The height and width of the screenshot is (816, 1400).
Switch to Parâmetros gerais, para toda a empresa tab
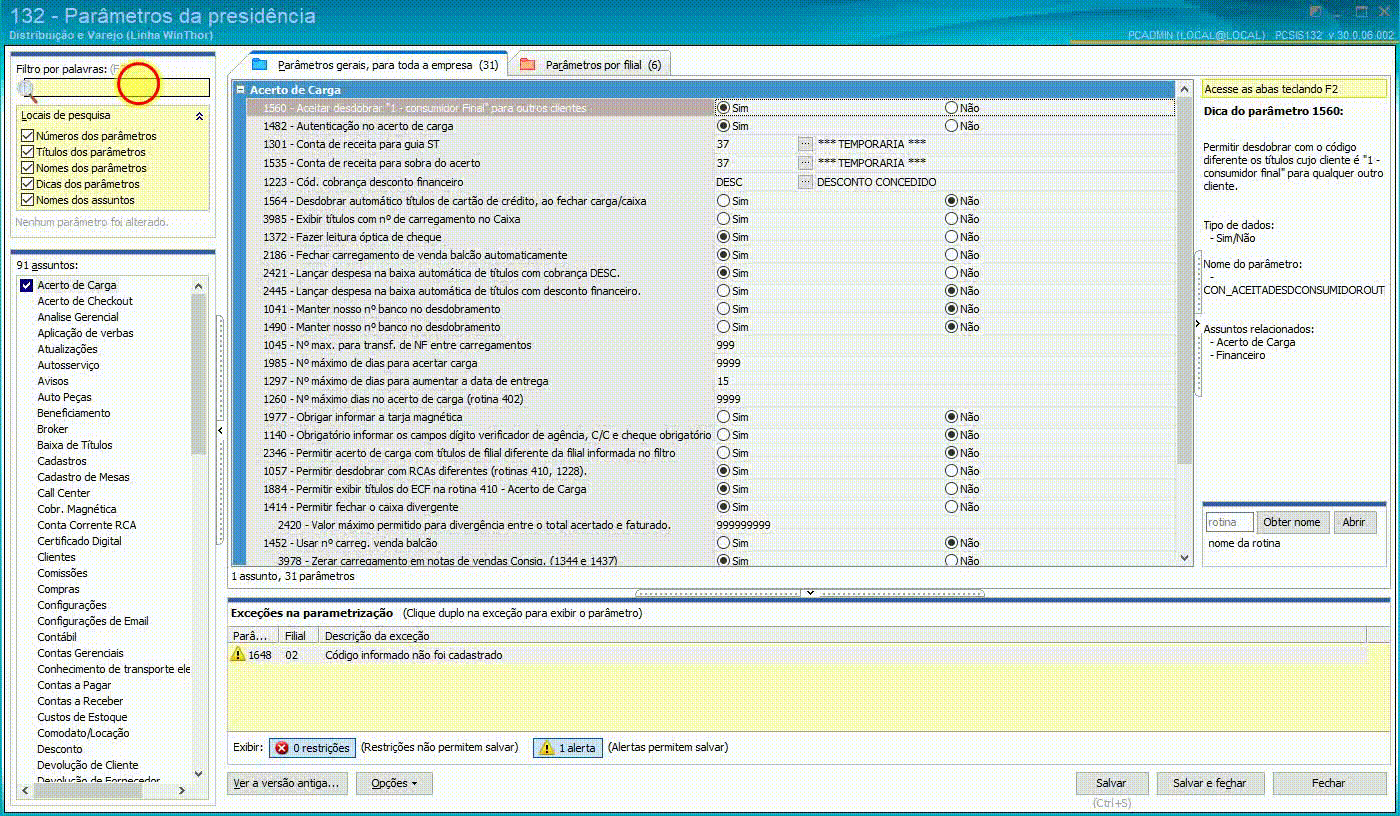[377, 64]
